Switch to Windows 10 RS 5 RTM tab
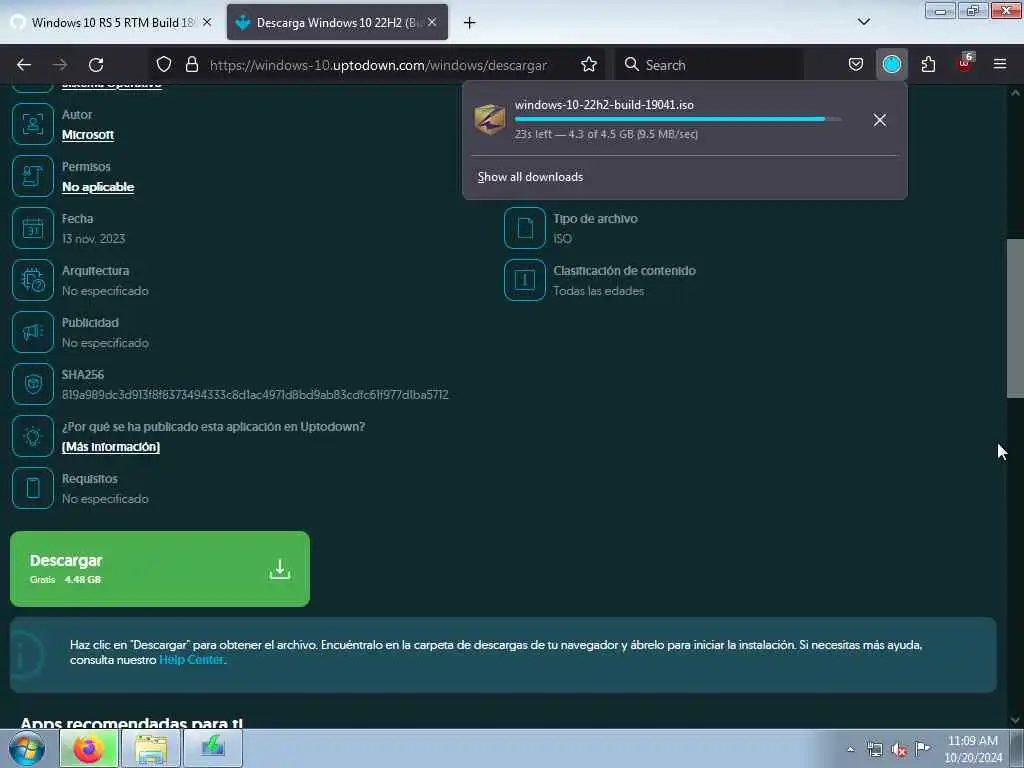The width and height of the screenshot is (1024, 768). click(x=111, y=22)
